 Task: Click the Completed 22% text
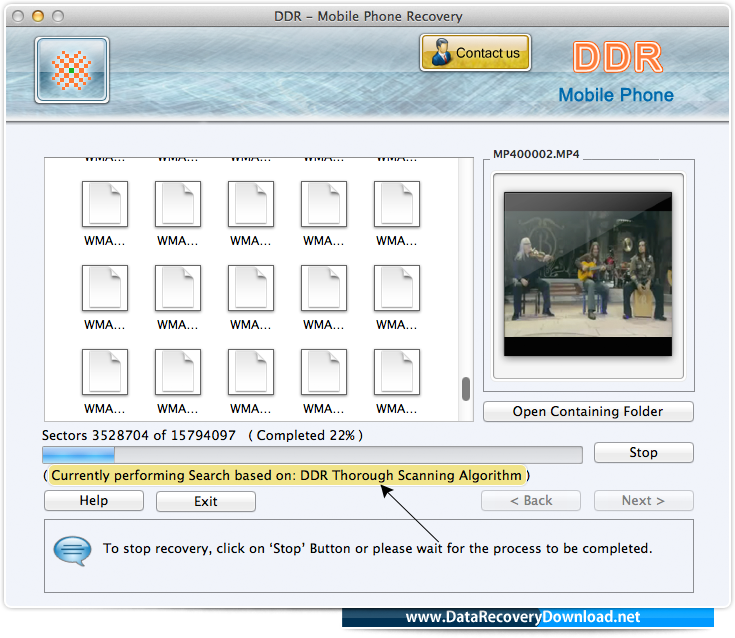click(x=306, y=435)
